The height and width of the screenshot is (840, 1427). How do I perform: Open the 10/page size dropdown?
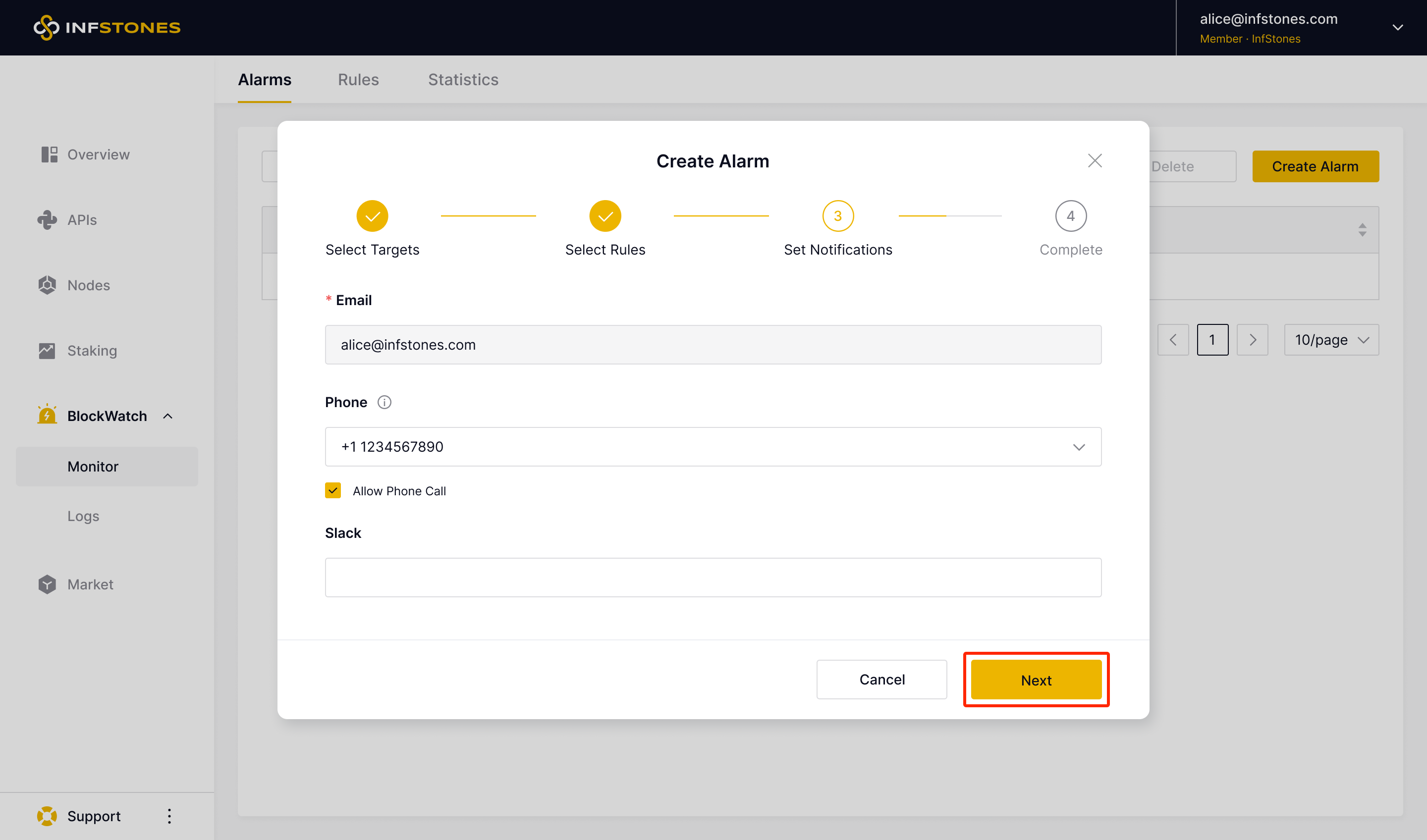[x=1331, y=340]
